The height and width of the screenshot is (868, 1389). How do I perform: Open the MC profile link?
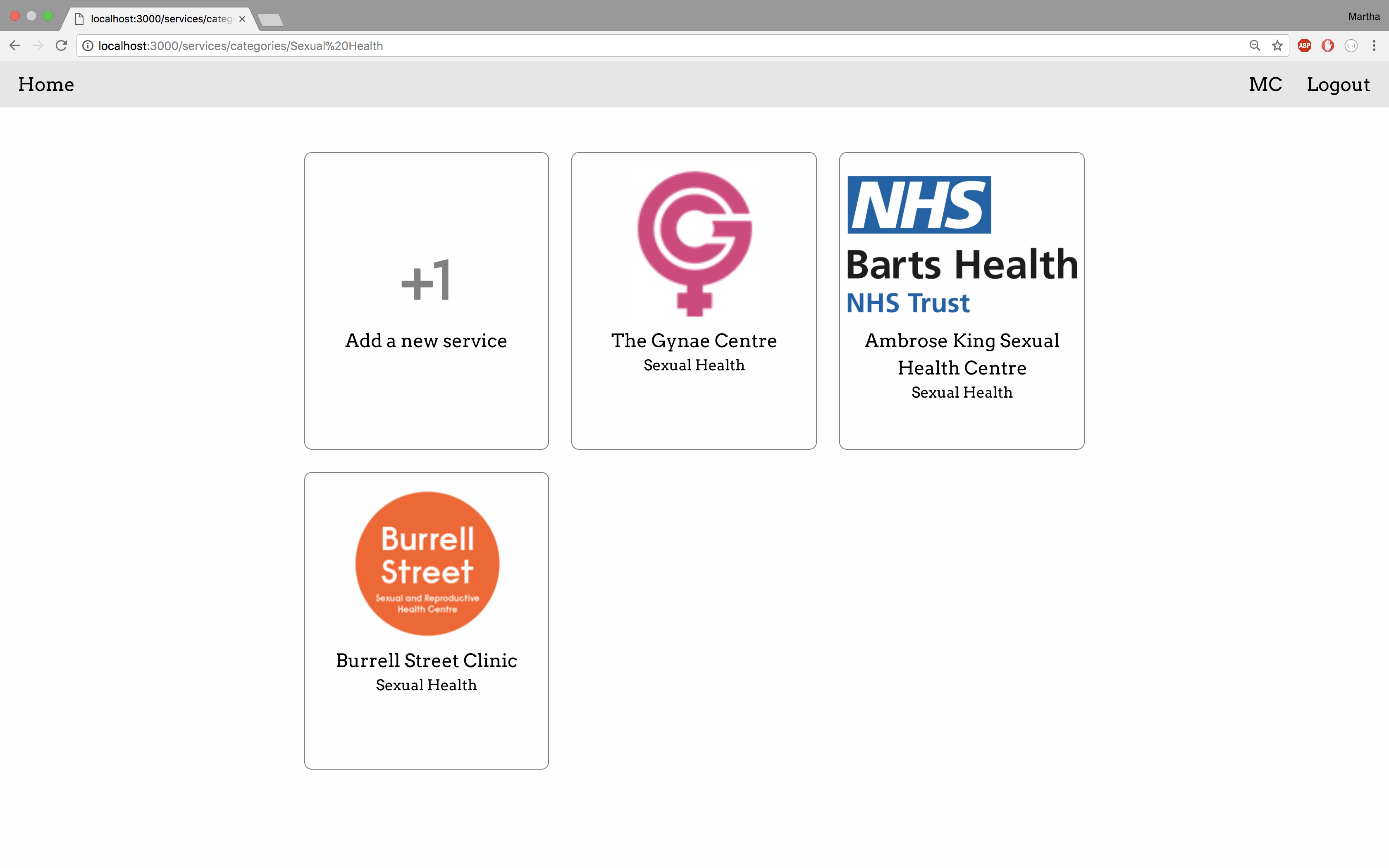[x=1265, y=84]
